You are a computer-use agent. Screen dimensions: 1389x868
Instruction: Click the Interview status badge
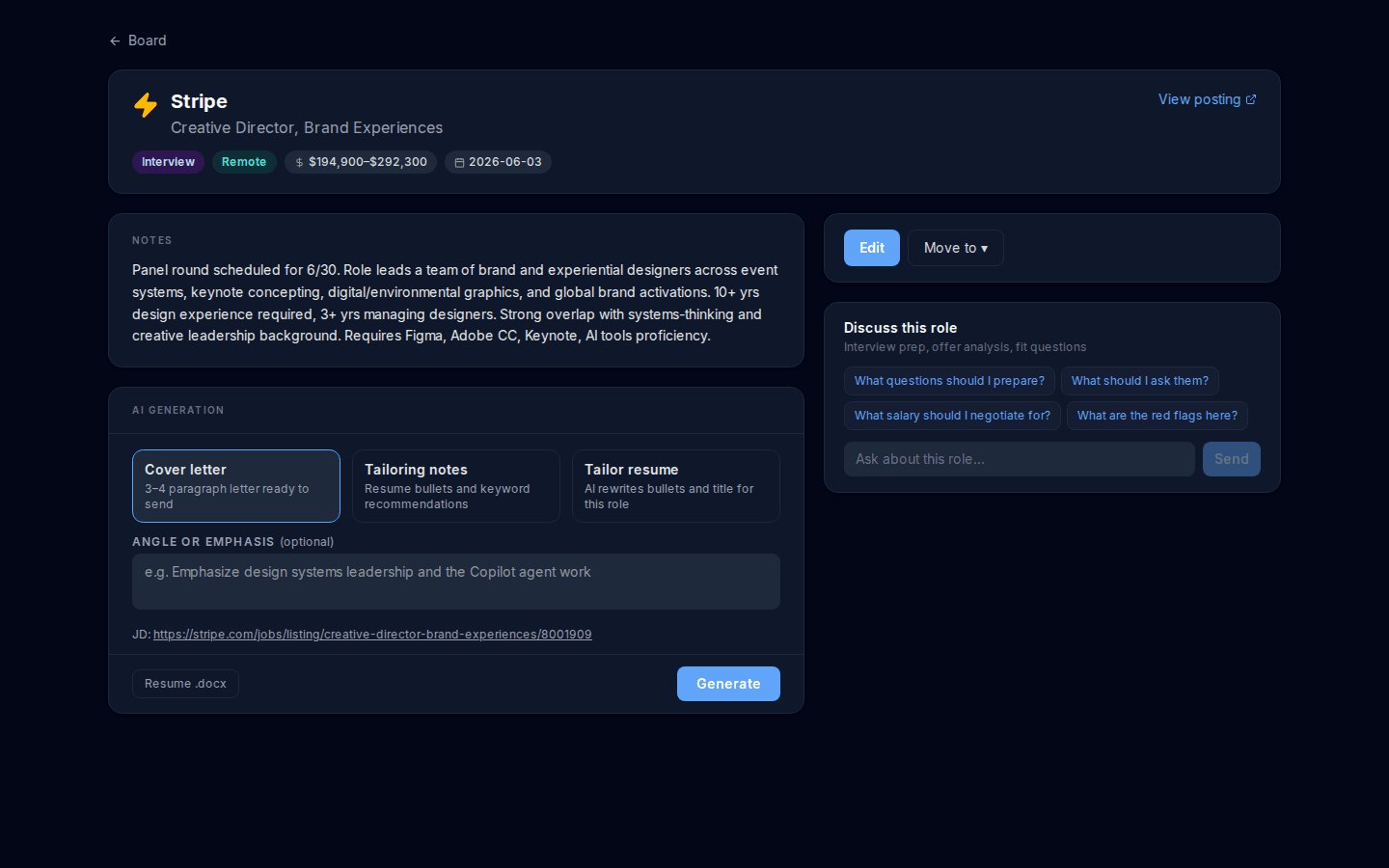pos(168,162)
